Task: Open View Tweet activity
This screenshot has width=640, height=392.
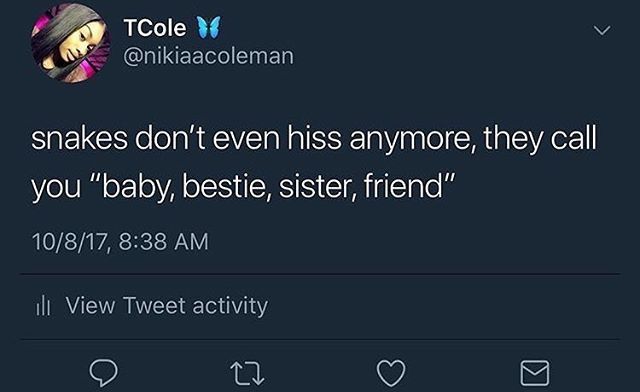Action: click(x=167, y=306)
